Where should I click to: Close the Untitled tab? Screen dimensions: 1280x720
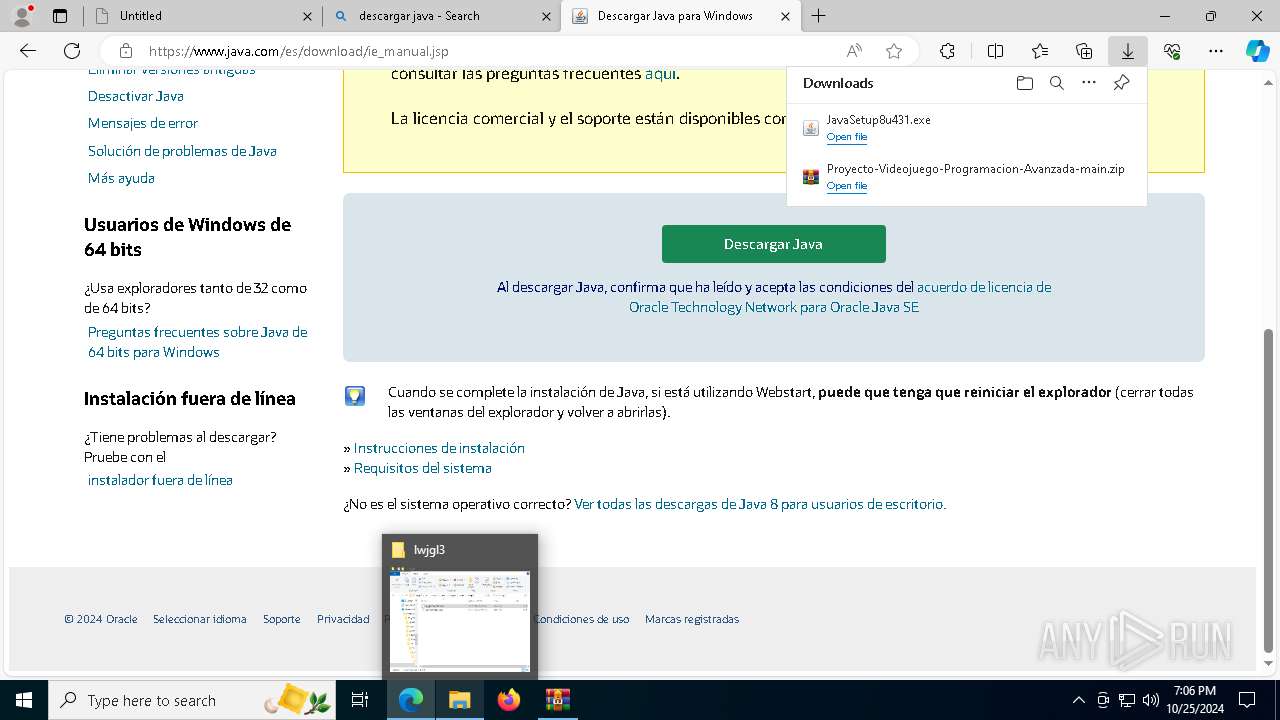point(306,16)
